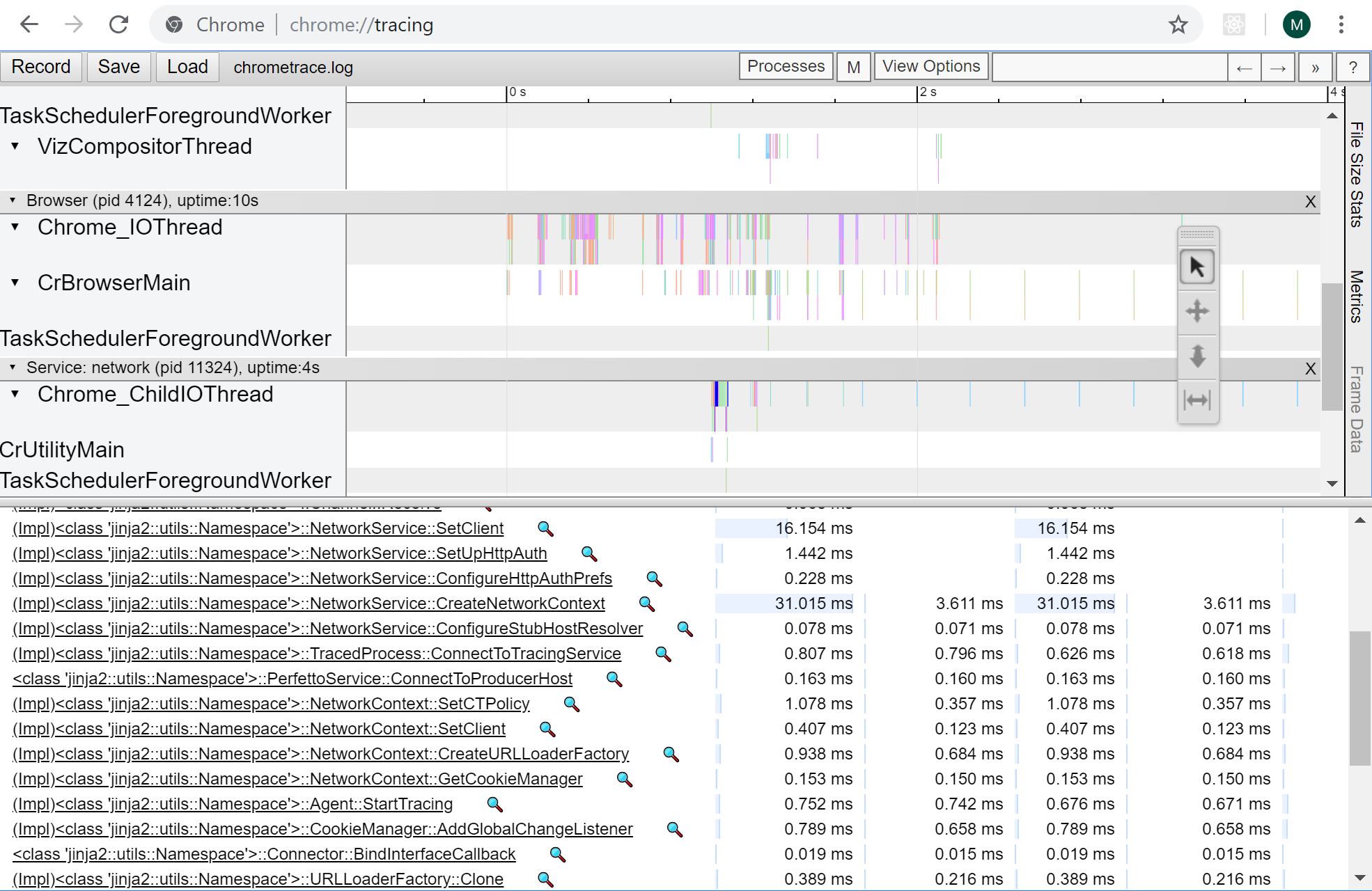
Task: Open the View Options dropdown
Action: point(931,67)
